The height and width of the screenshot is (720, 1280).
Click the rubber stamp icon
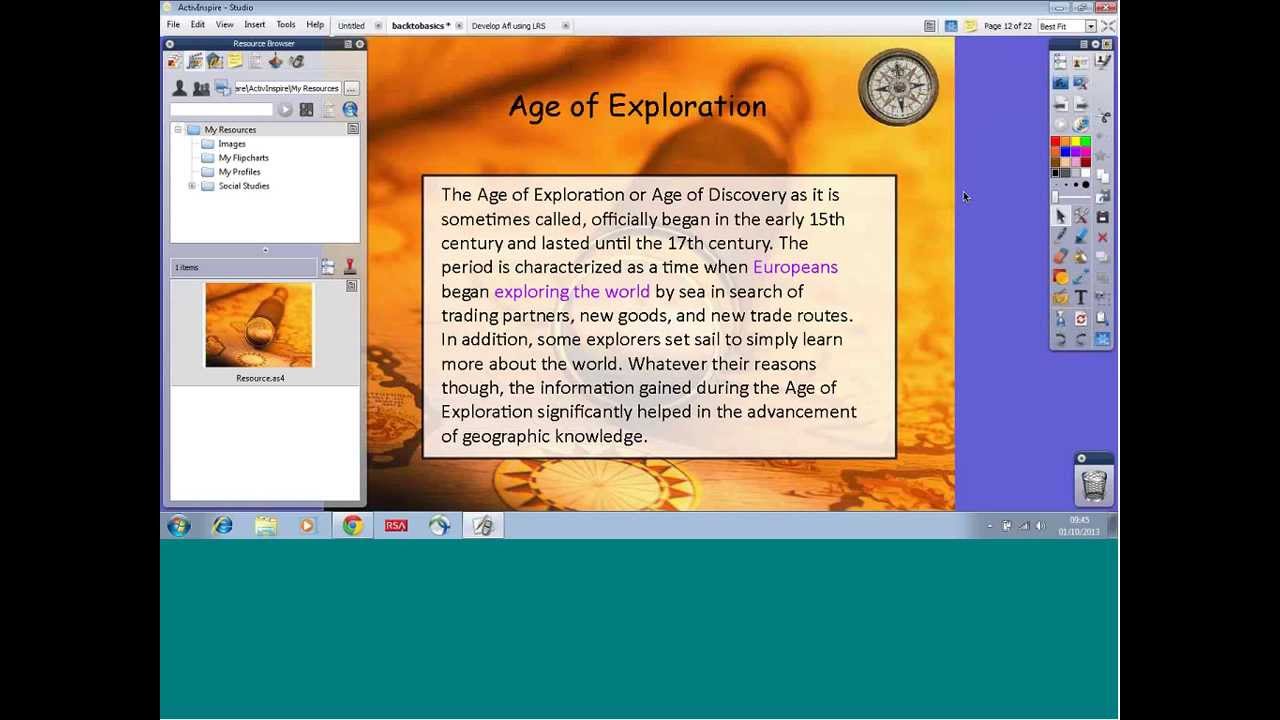(x=350, y=267)
